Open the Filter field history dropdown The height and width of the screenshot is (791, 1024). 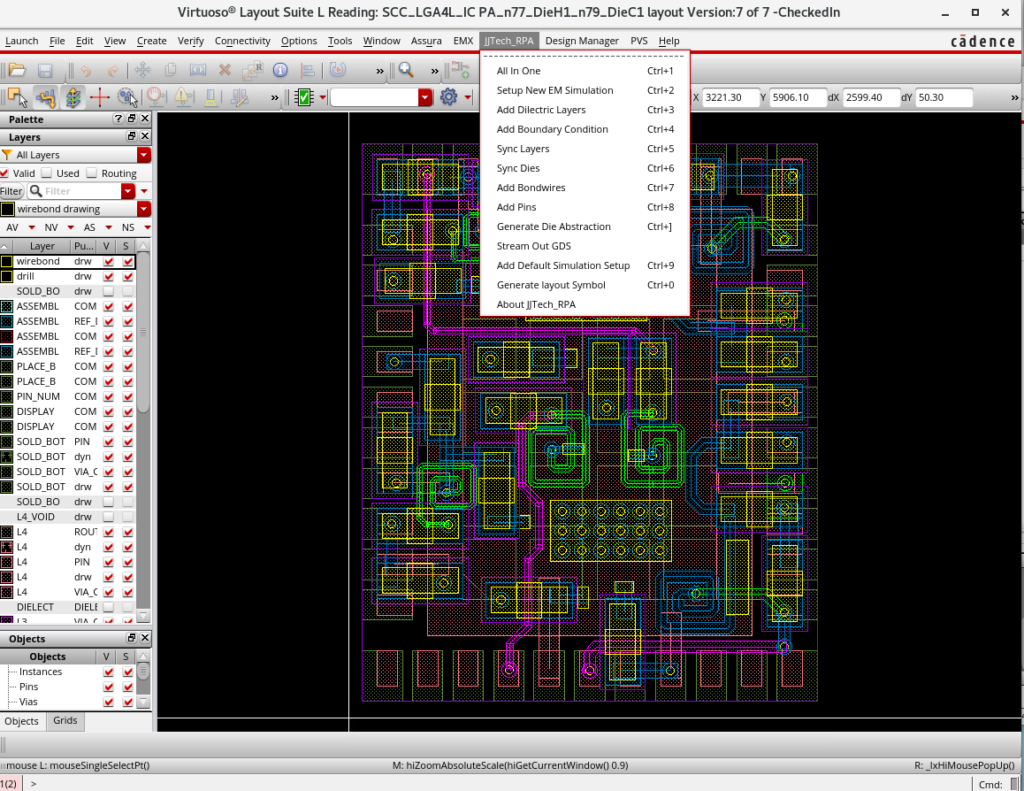128,191
